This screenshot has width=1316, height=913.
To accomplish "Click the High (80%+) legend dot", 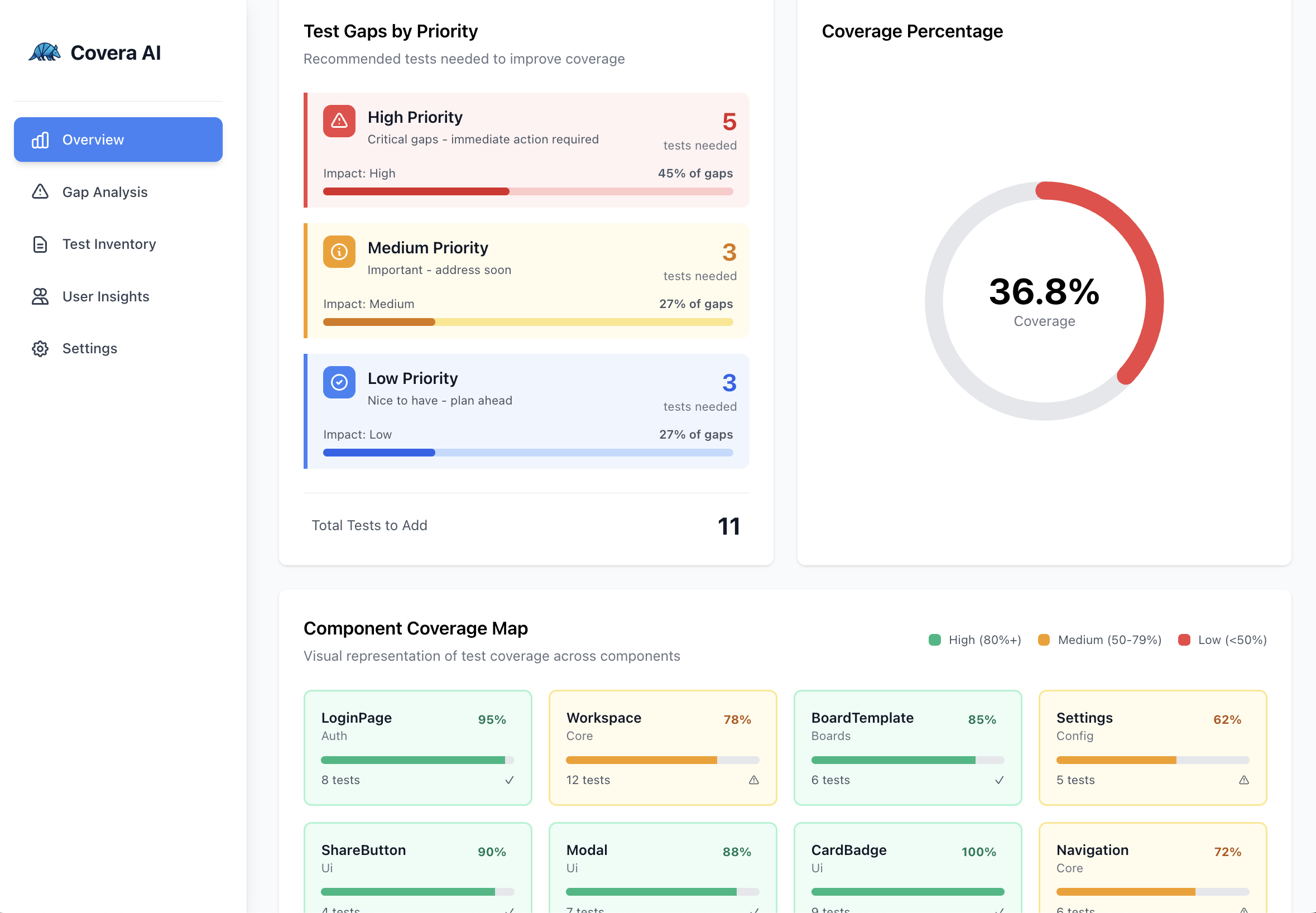I will click(935, 640).
